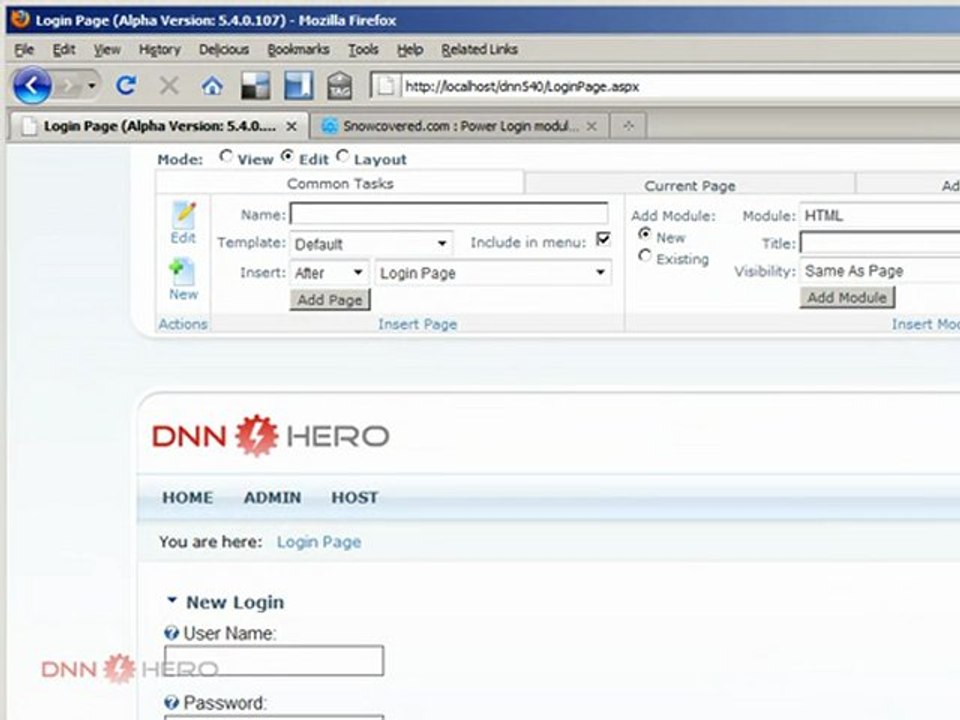This screenshot has height=720, width=960.
Task: Switch to the Snowcovered.com Power Login tab
Action: tap(459, 126)
